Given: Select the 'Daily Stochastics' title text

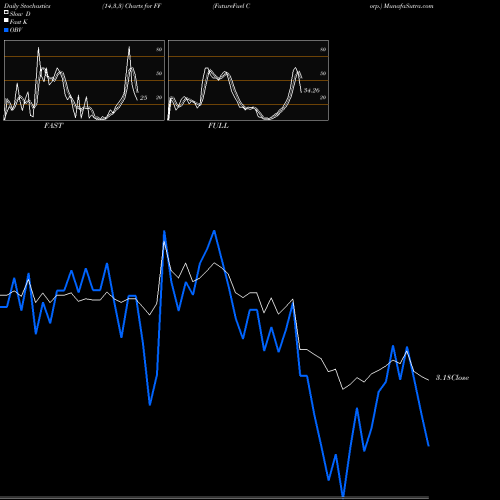Looking at the screenshot, I should [26, 6].
